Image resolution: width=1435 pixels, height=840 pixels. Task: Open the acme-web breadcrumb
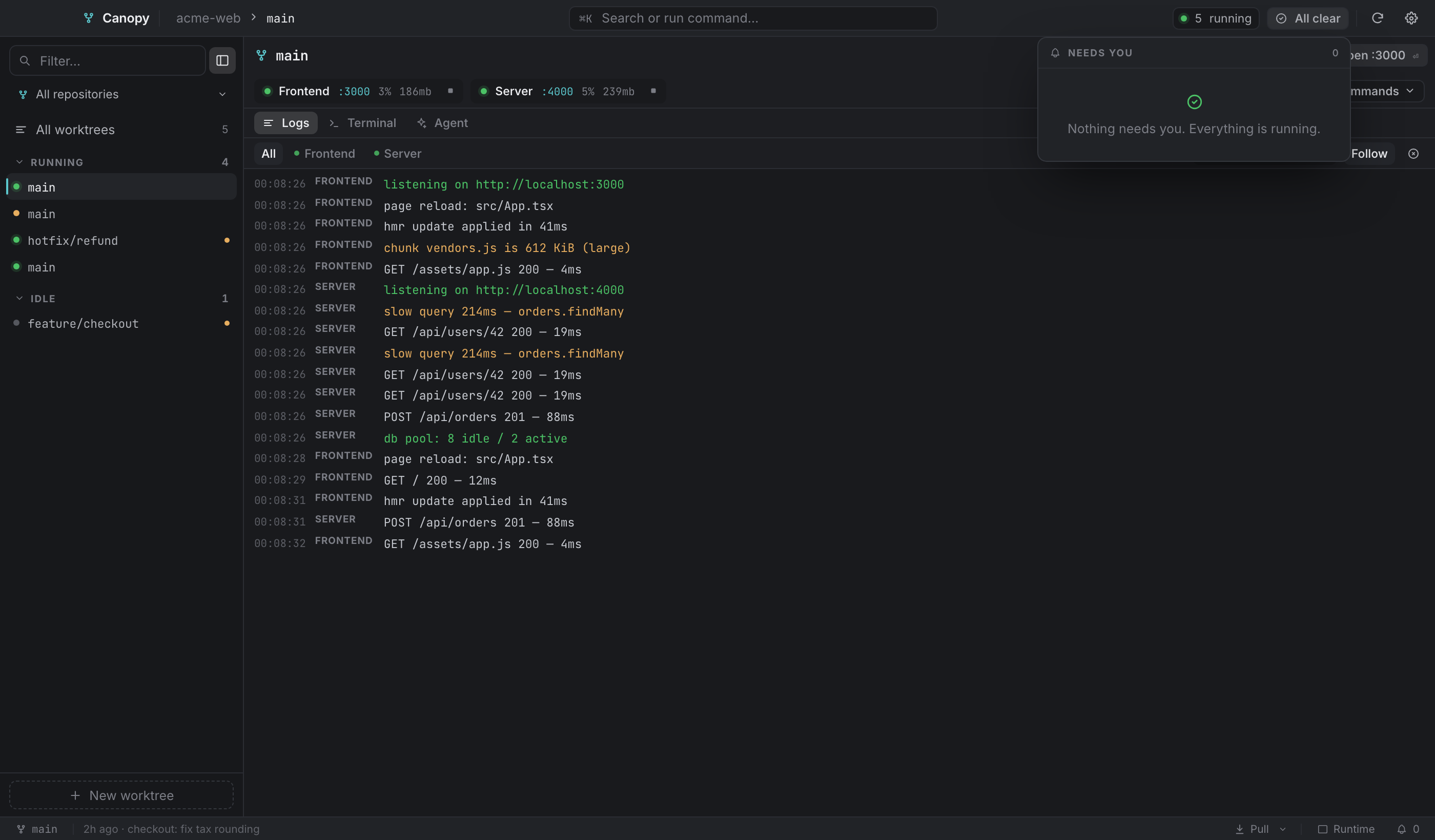(x=208, y=18)
